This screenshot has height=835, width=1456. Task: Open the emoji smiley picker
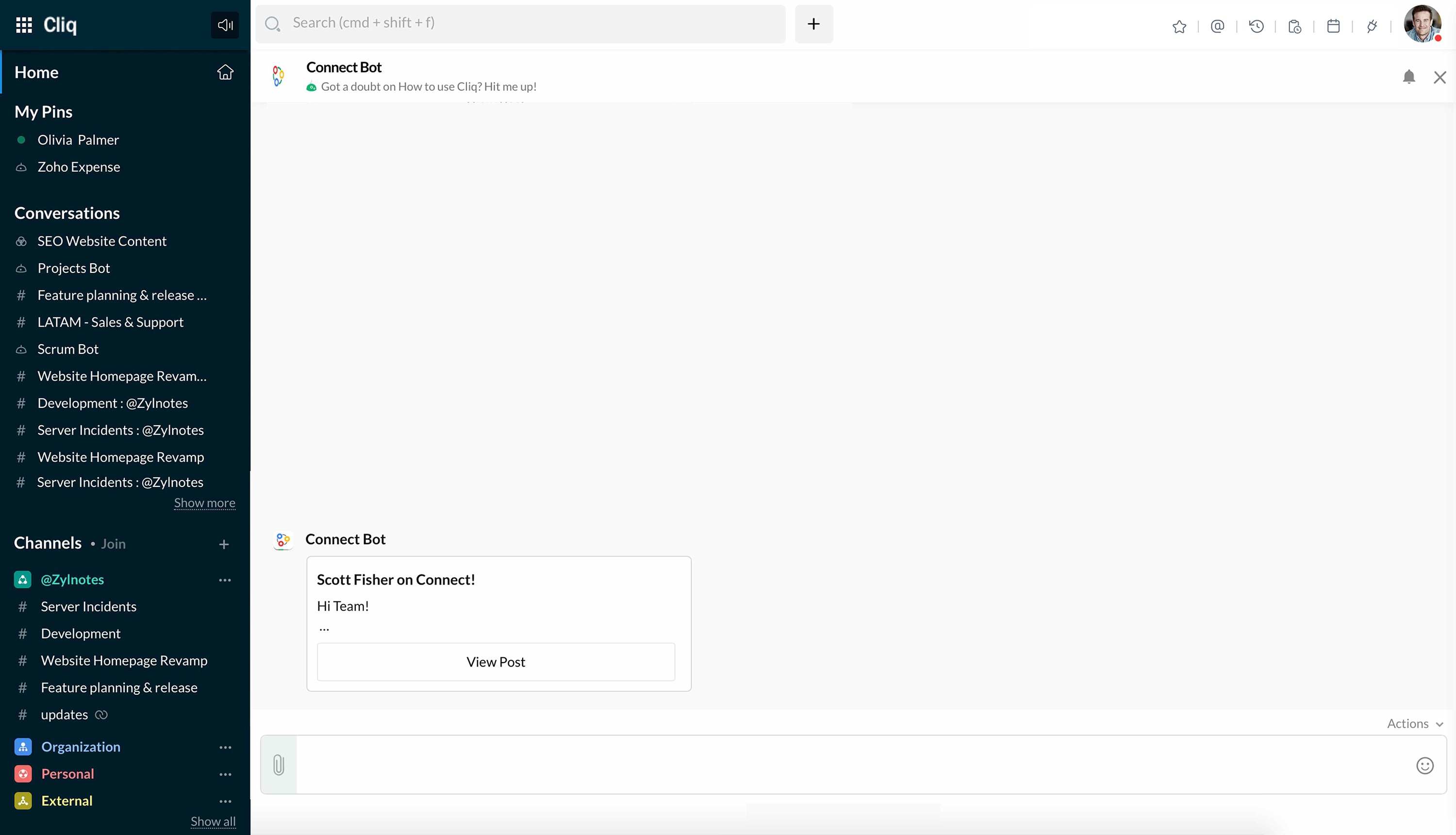tap(1424, 765)
